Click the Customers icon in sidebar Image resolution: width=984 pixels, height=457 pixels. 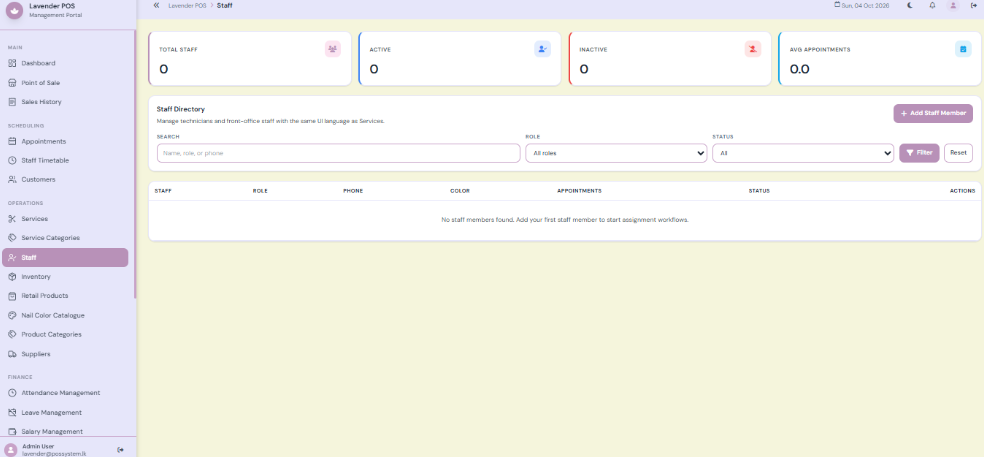coord(12,180)
